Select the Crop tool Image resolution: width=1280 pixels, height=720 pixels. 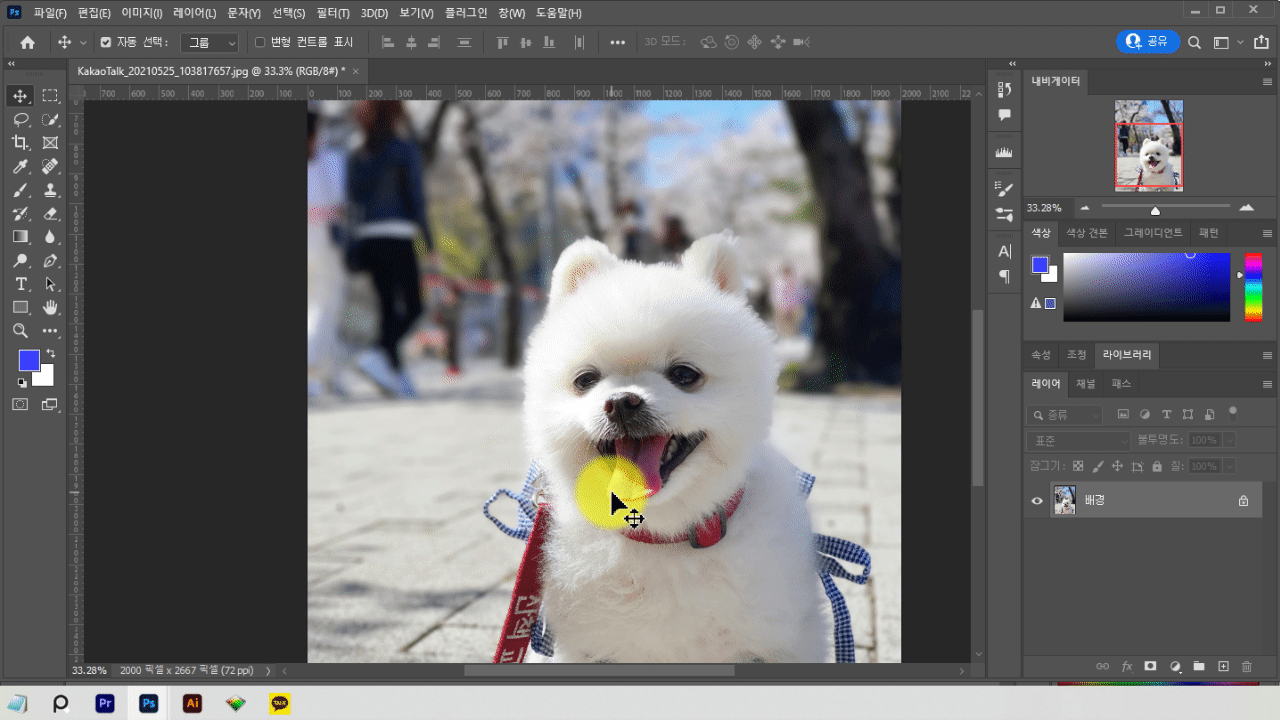20,143
